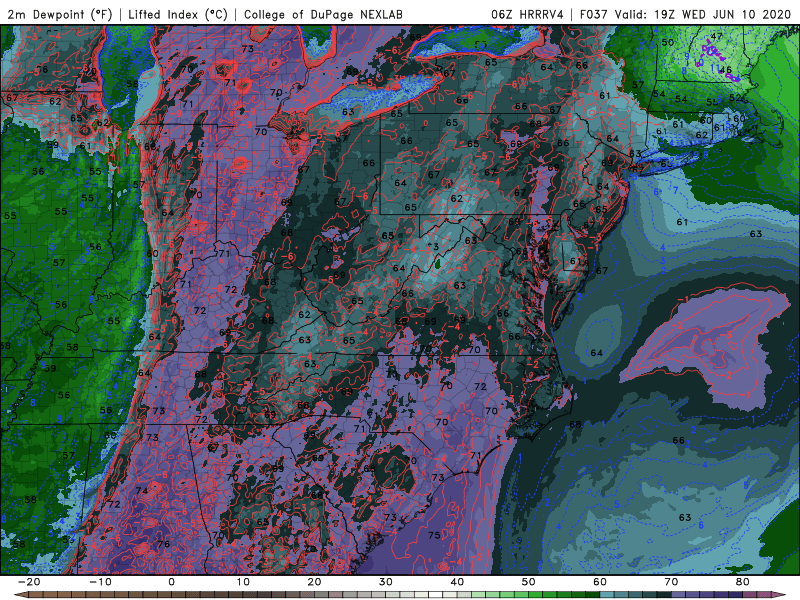Click the "F037" forecast hour text
Viewport: 800px width, 600px height.
[x=594, y=14]
